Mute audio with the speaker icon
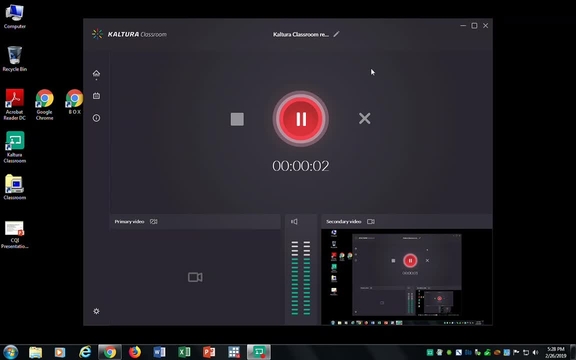Image resolution: width=576 pixels, height=360 pixels. [x=294, y=222]
